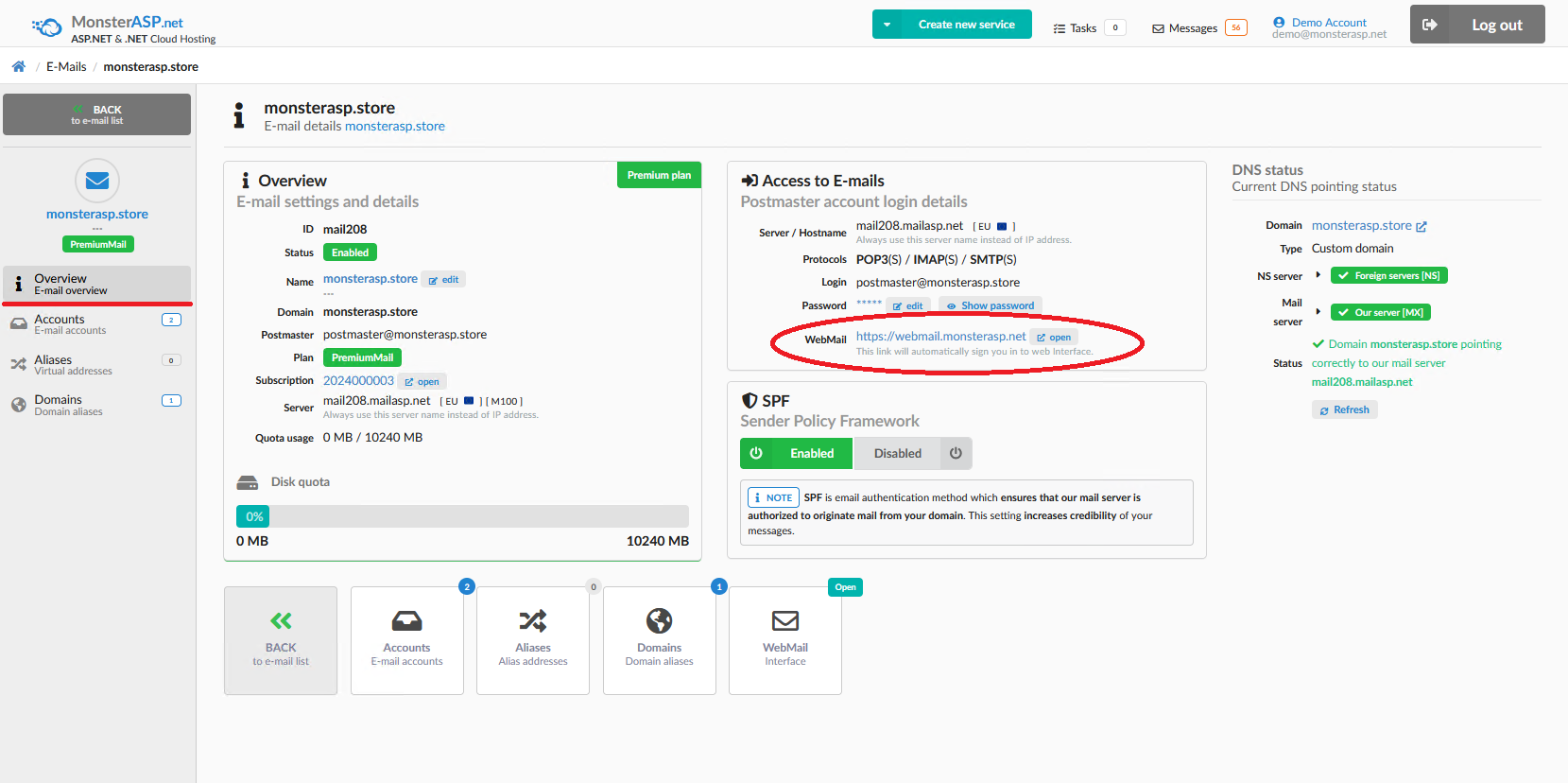This screenshot has width=1568, height=783.
Task: Open the monsterasp.store Name link in Overview
Action: 370,279
